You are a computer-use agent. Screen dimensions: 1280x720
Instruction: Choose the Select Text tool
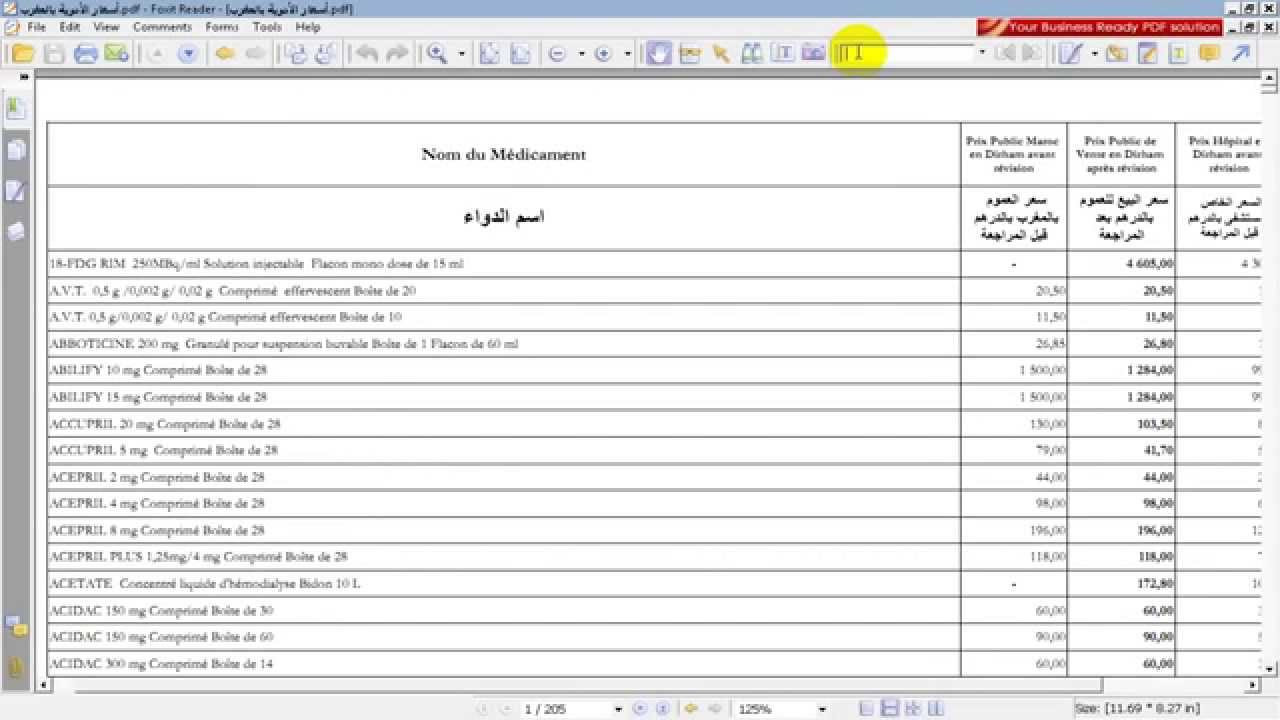(783, 54)
